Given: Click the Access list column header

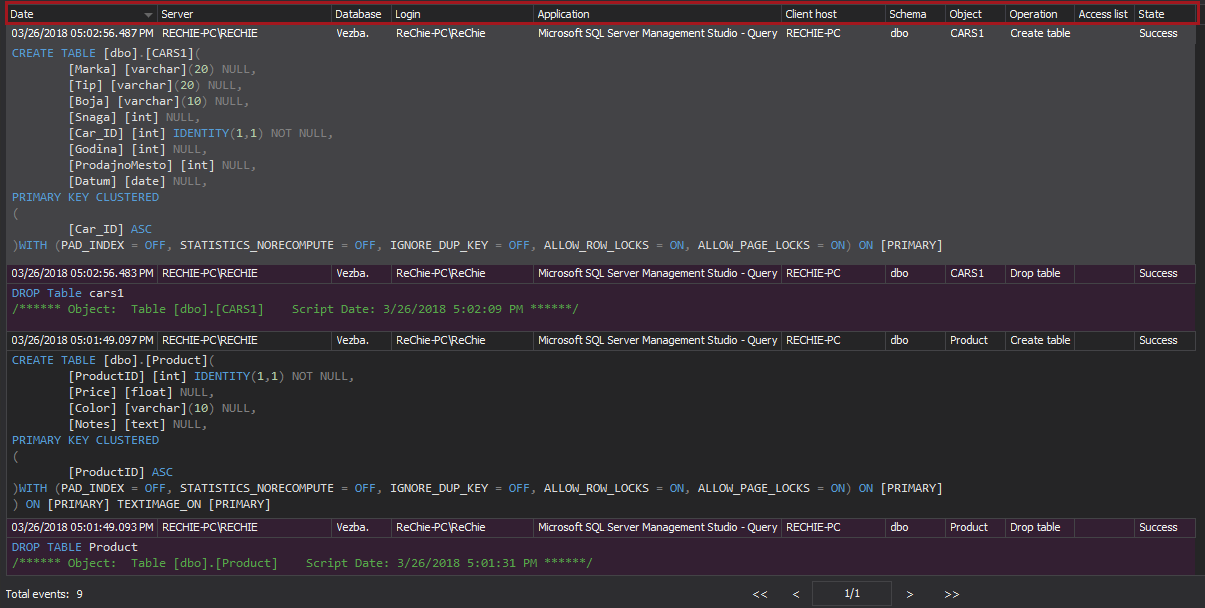Looking at the screenshot, I should pos(1104,14).
